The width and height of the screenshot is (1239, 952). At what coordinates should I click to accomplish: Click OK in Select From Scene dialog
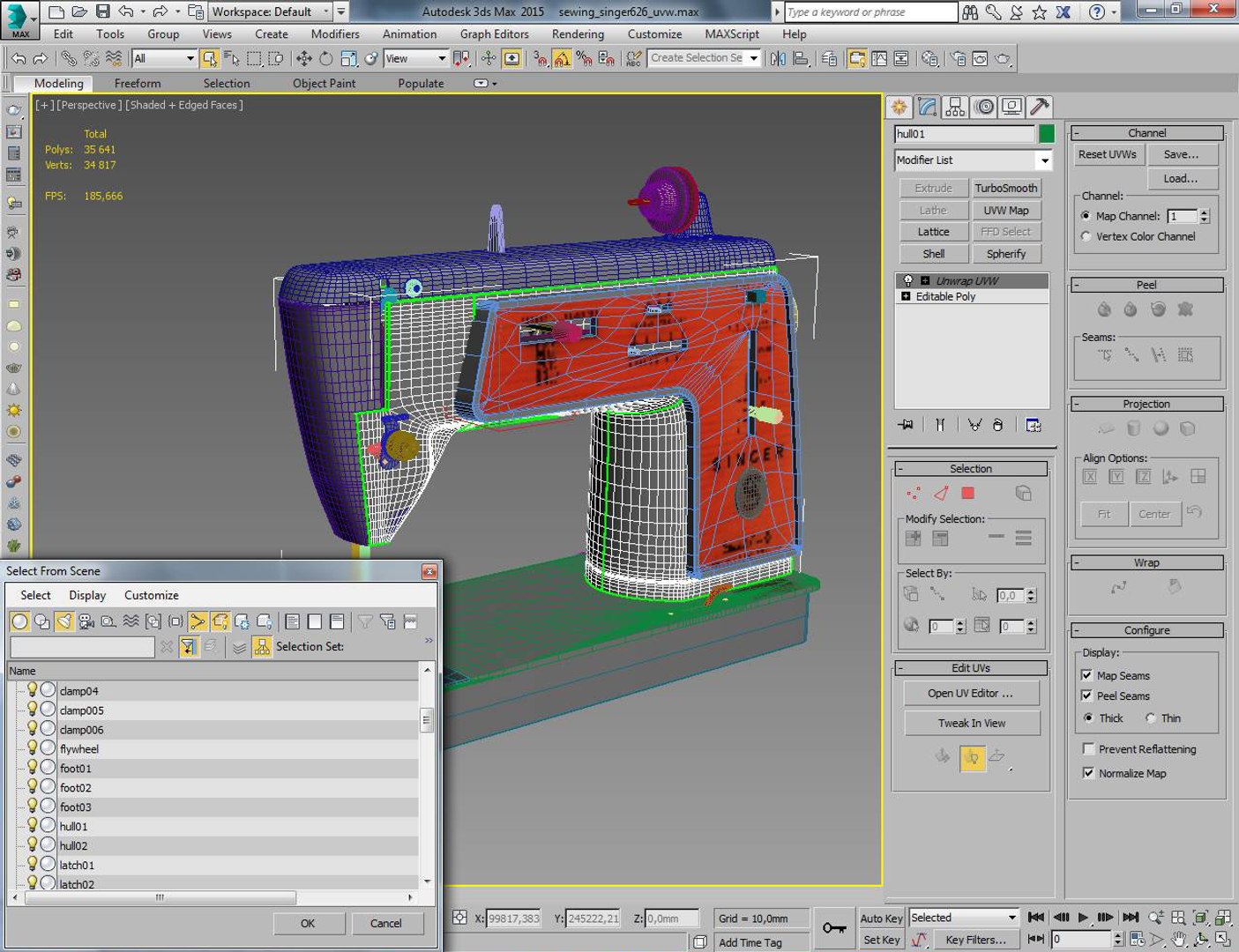pyautogui.click(x=307, y=924)
